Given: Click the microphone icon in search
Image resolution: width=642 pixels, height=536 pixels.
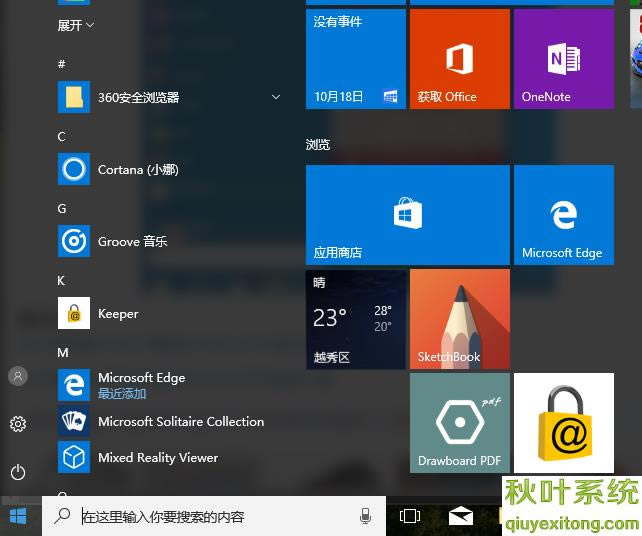Looking at the screenshot, I should point(365,516).
